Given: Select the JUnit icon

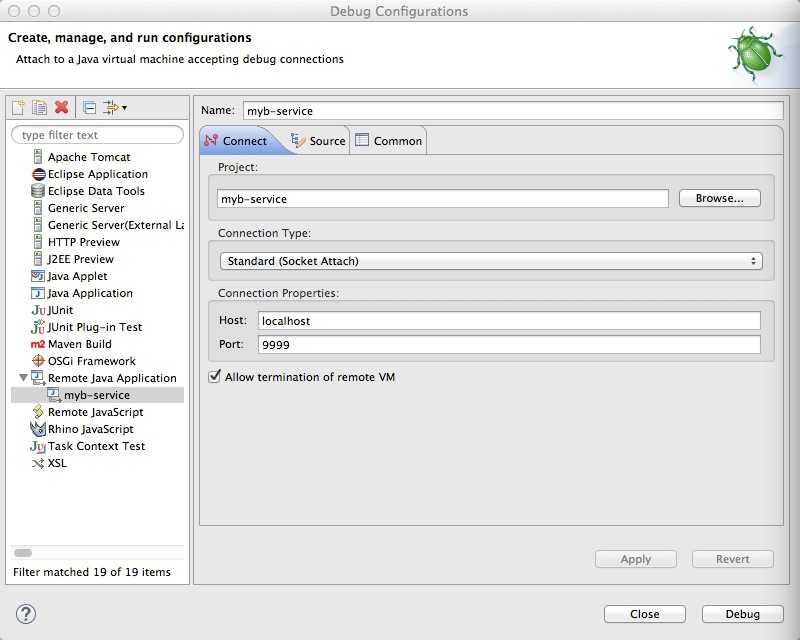Looking at the screenshot, I should coord(38,310).
